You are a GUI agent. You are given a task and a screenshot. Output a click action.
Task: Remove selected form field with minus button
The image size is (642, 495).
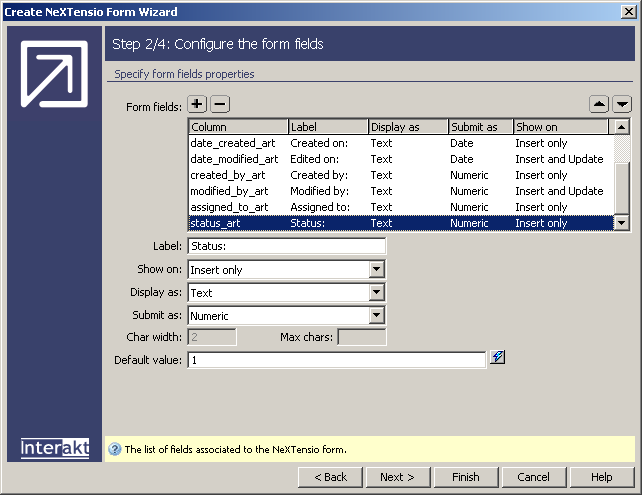coord(220,104)
